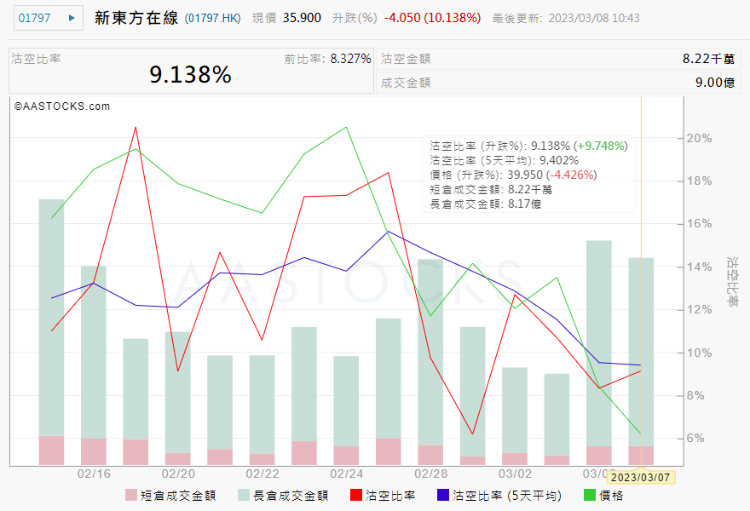The image size is (750, 511).
Task: Click the 長倉成交金額 legend label
Action: pyautogui.click(x=291, y=496)
